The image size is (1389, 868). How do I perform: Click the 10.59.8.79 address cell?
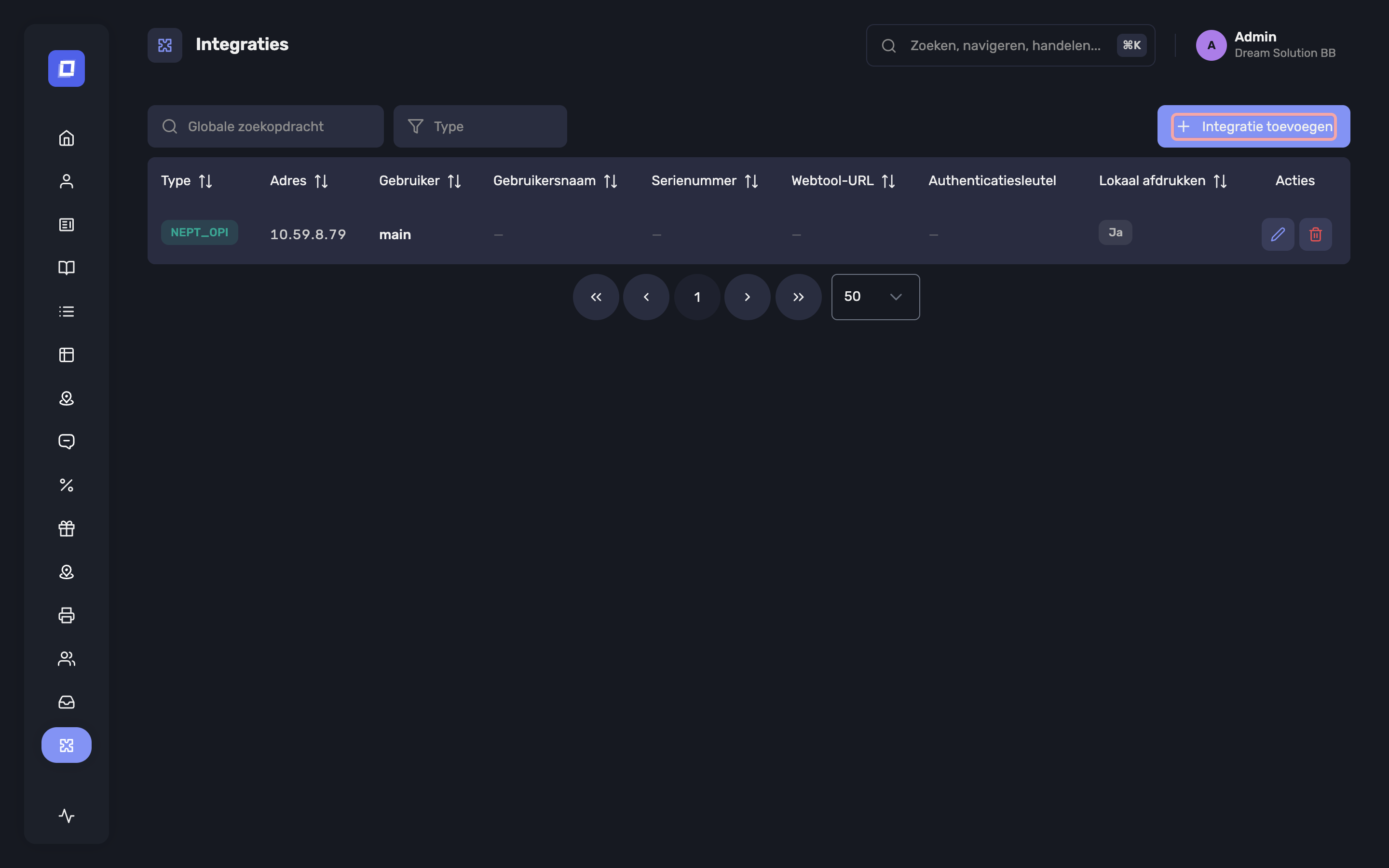308,234
